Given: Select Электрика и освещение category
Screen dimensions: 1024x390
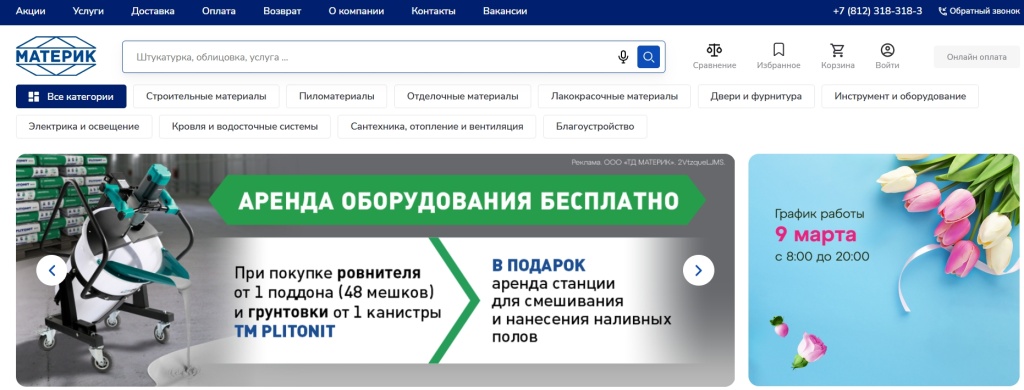Looking at the screenshot, I should (84, 127).
